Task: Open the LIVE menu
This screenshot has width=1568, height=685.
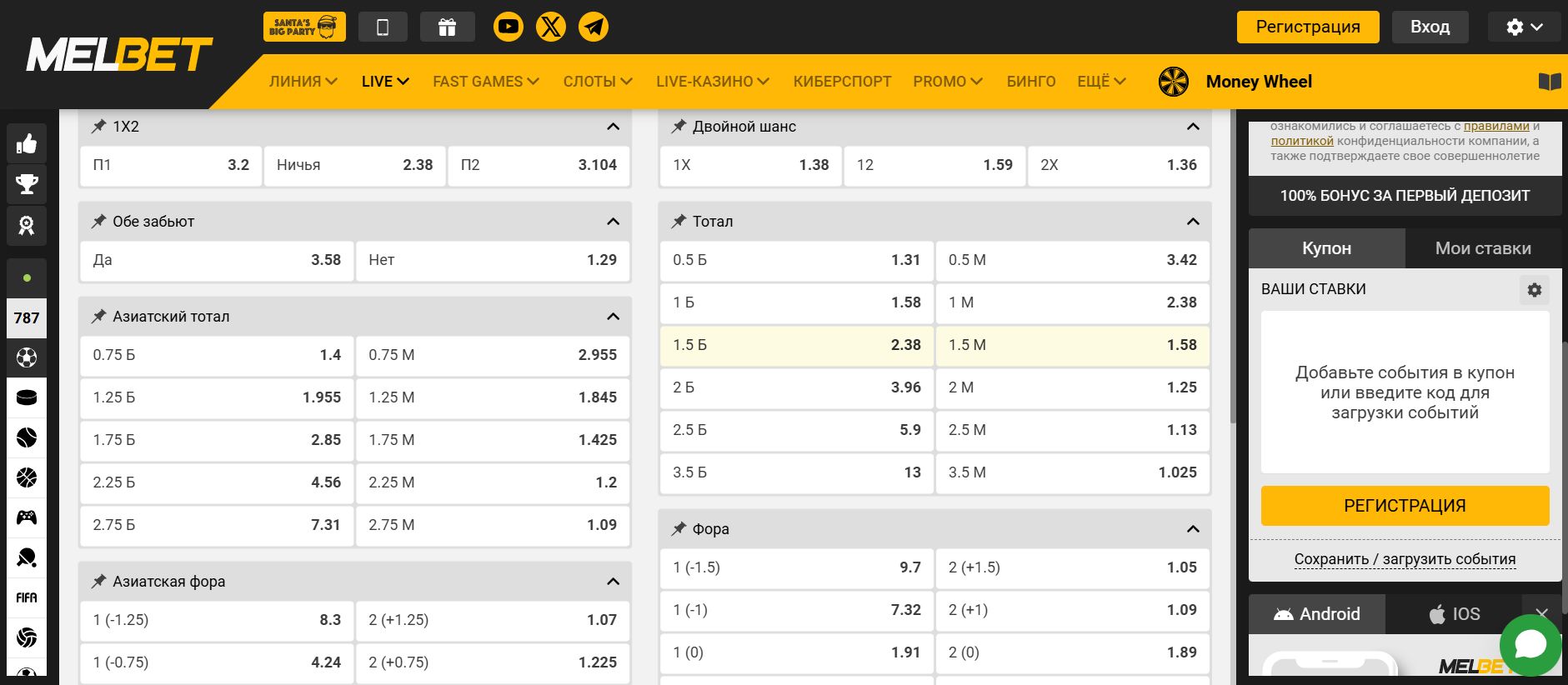Action: (x=384, y=82)
